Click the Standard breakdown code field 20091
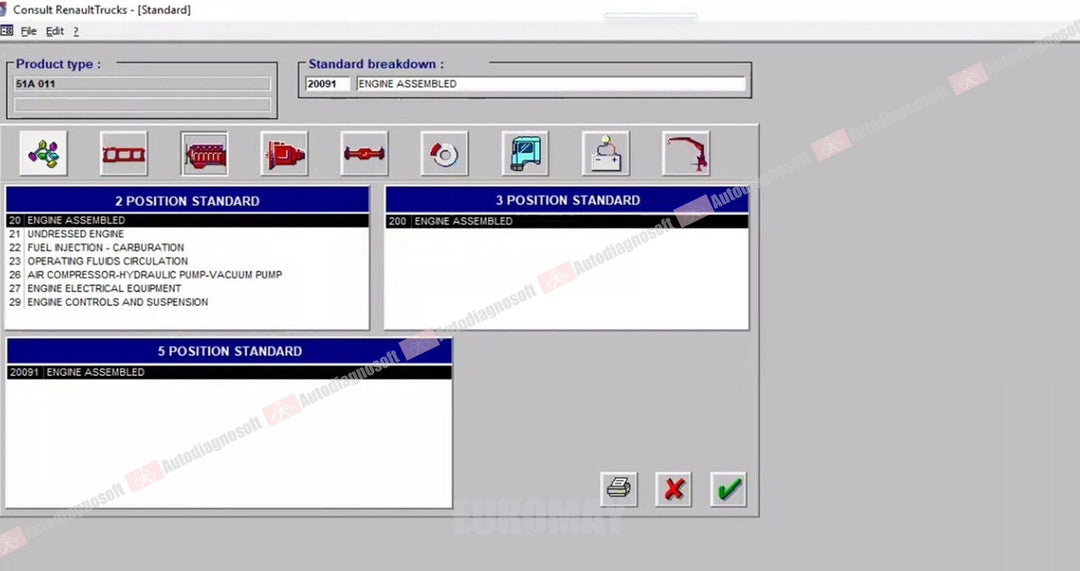The height and width of the screenshot is (571, 1080). [x=328, y=84]
